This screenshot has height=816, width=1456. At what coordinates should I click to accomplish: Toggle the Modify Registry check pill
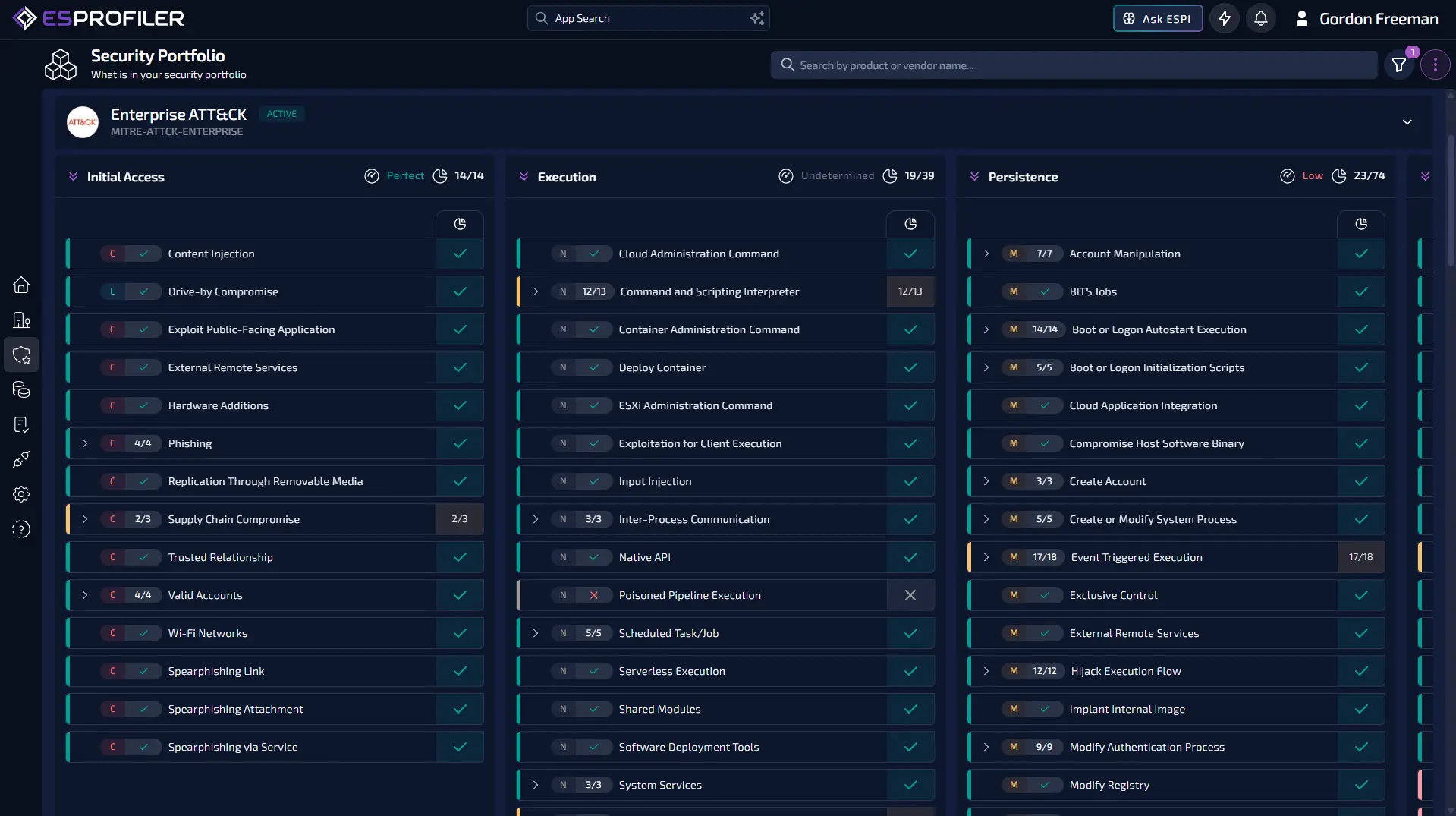coord(1045,785)
